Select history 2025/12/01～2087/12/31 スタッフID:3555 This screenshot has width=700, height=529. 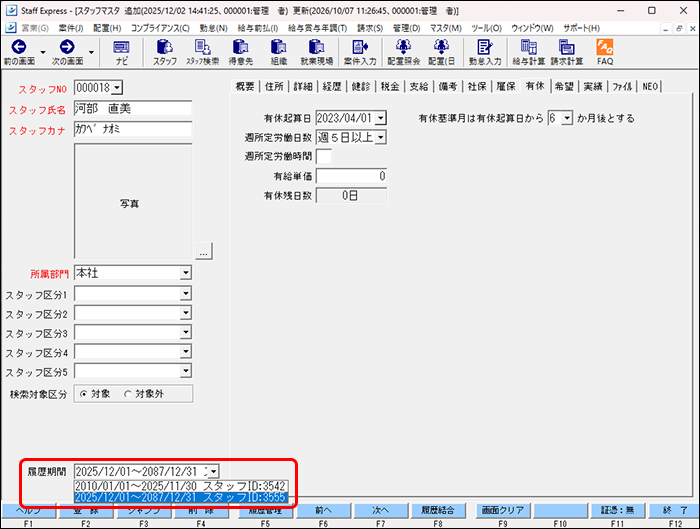180,497
